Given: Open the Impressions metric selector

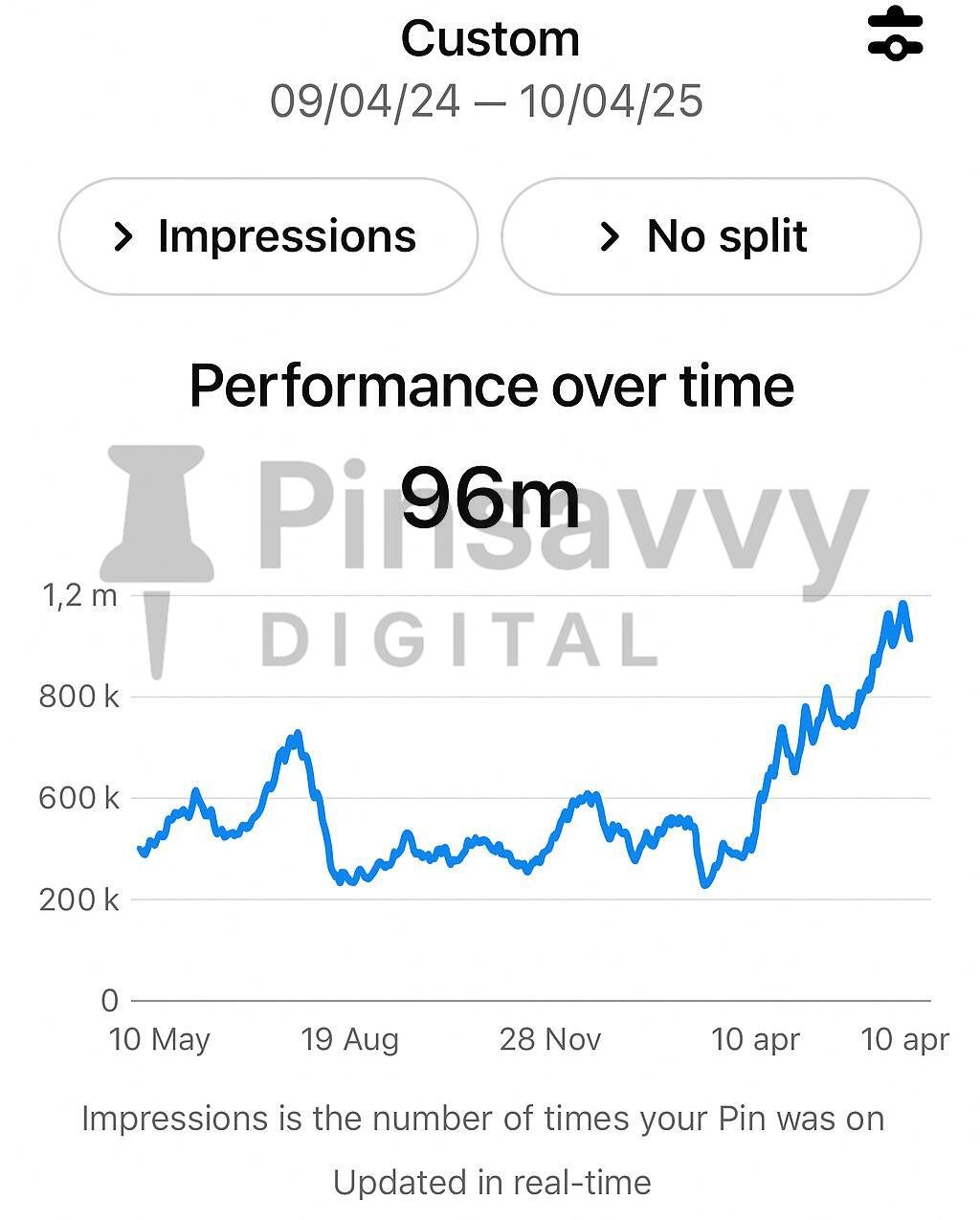Looking at the screenshot, I should (x=268, y=236).
